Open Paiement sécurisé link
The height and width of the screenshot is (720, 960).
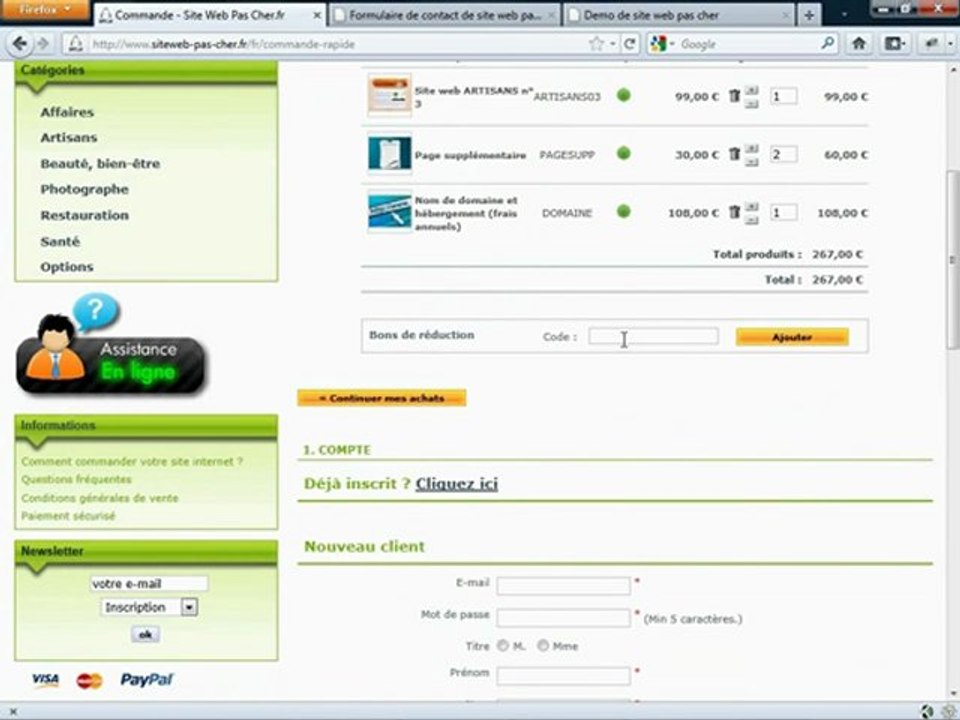click(x=68, y=516)
